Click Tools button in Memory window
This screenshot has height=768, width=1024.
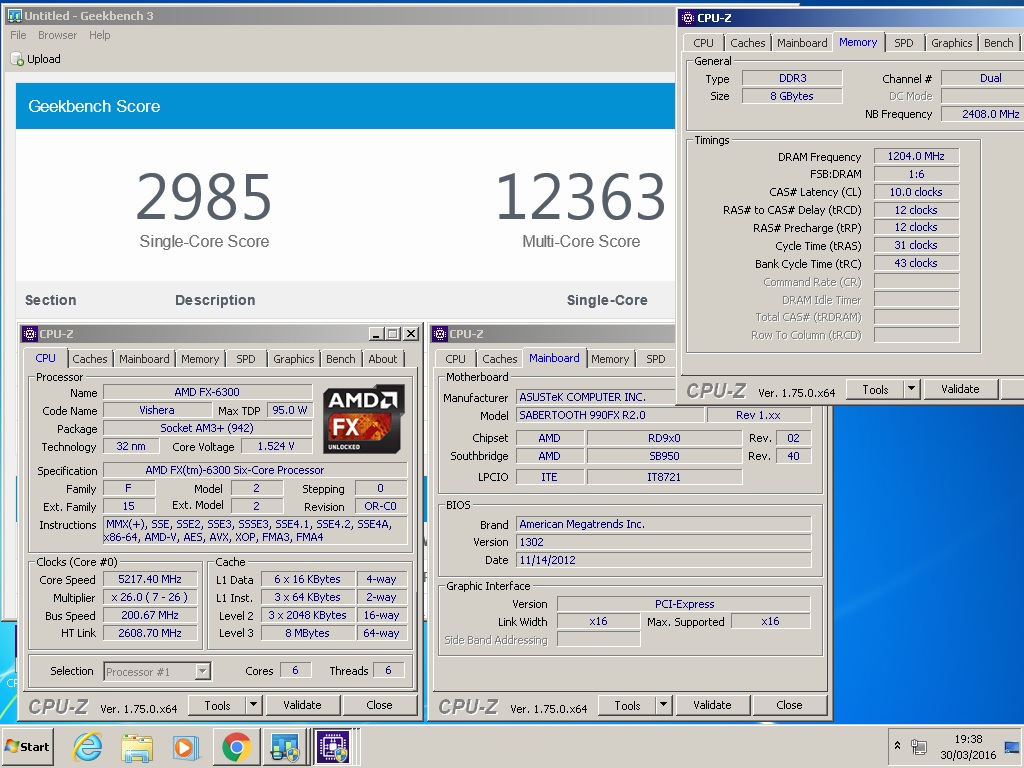[875, 389]
